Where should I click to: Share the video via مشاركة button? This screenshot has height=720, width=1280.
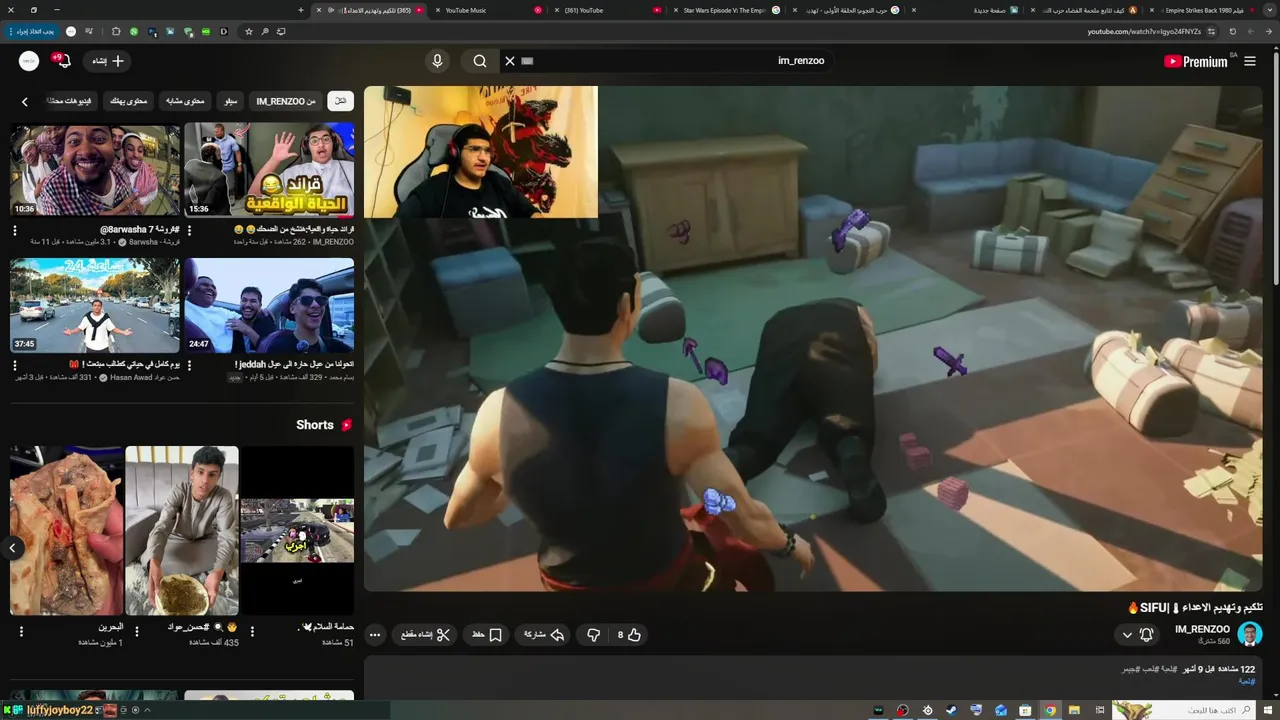(x=544, y=635)
